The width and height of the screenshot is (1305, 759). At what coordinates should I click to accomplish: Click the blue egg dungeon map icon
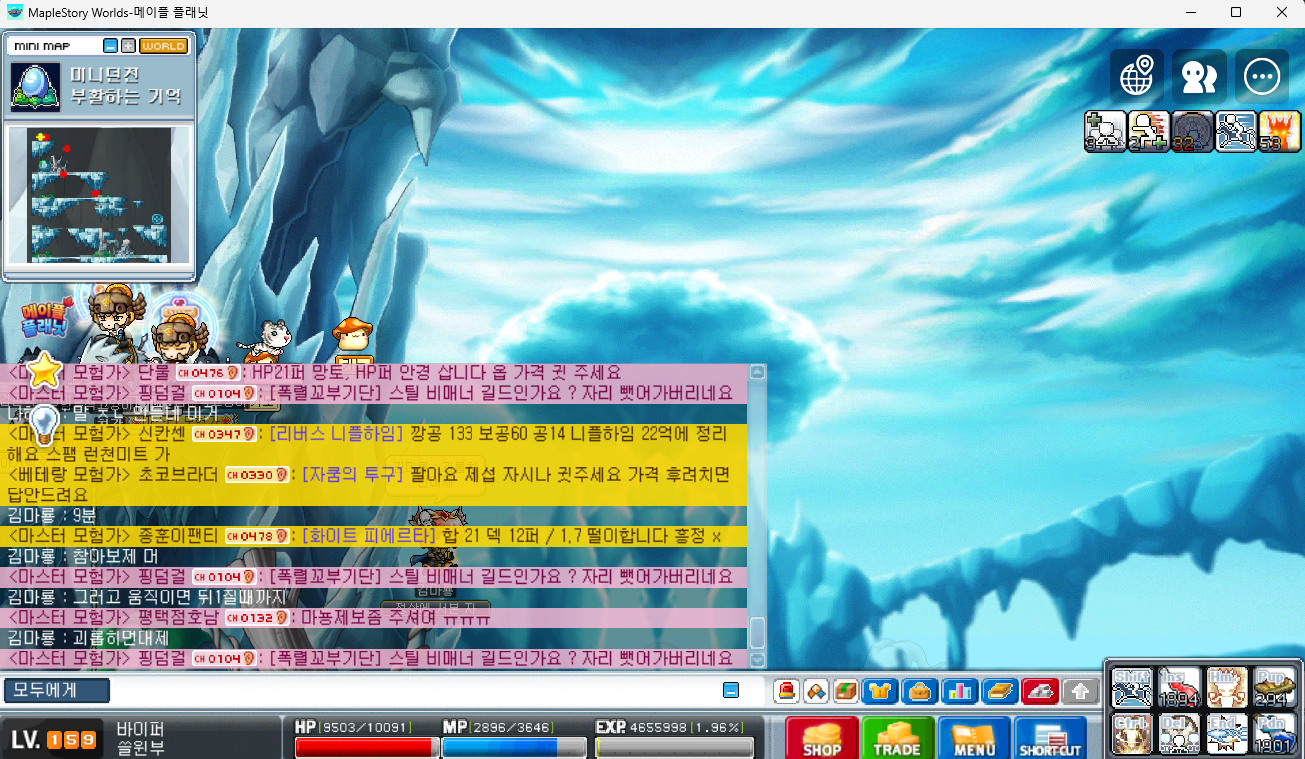tap(35, 86)
